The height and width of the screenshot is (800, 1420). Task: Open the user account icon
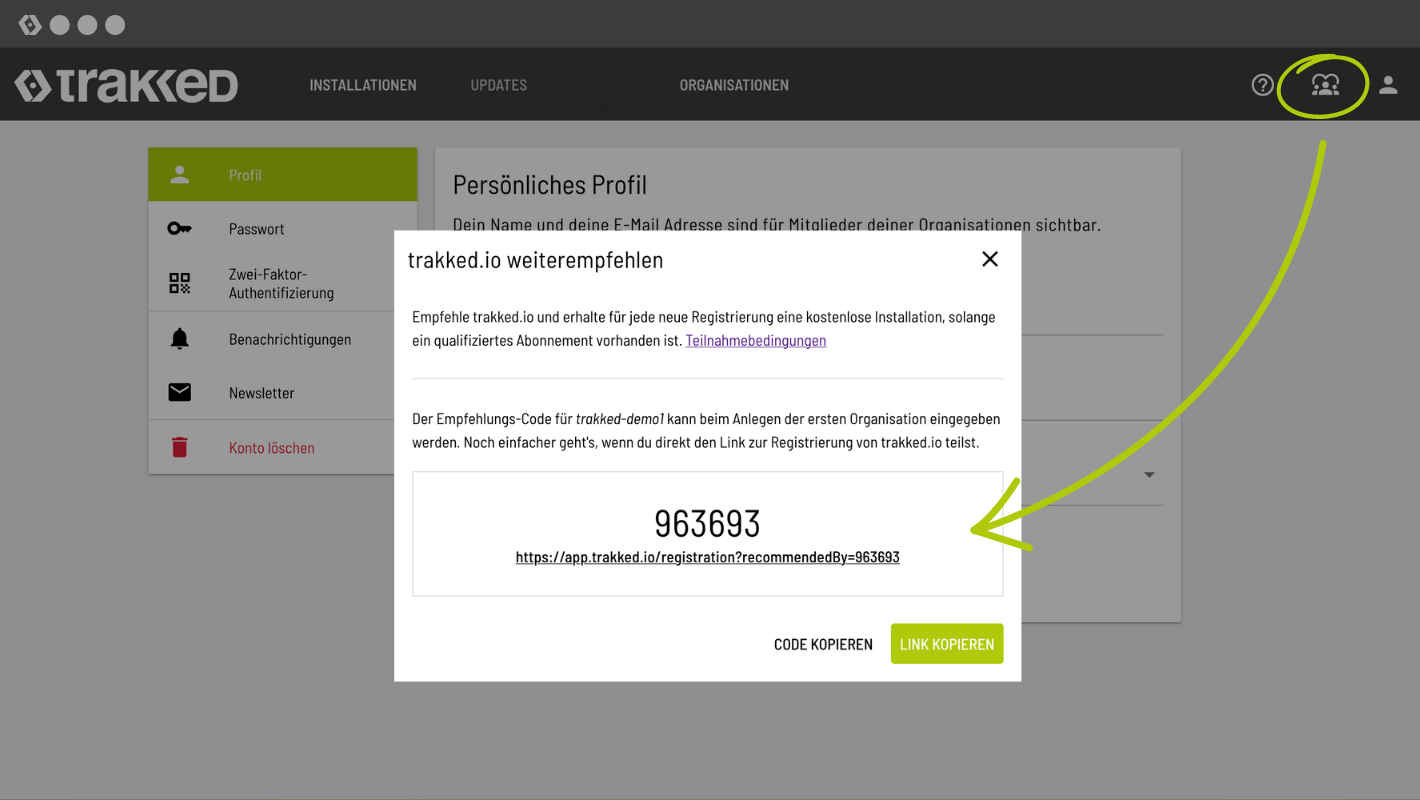coord(1388,85)
